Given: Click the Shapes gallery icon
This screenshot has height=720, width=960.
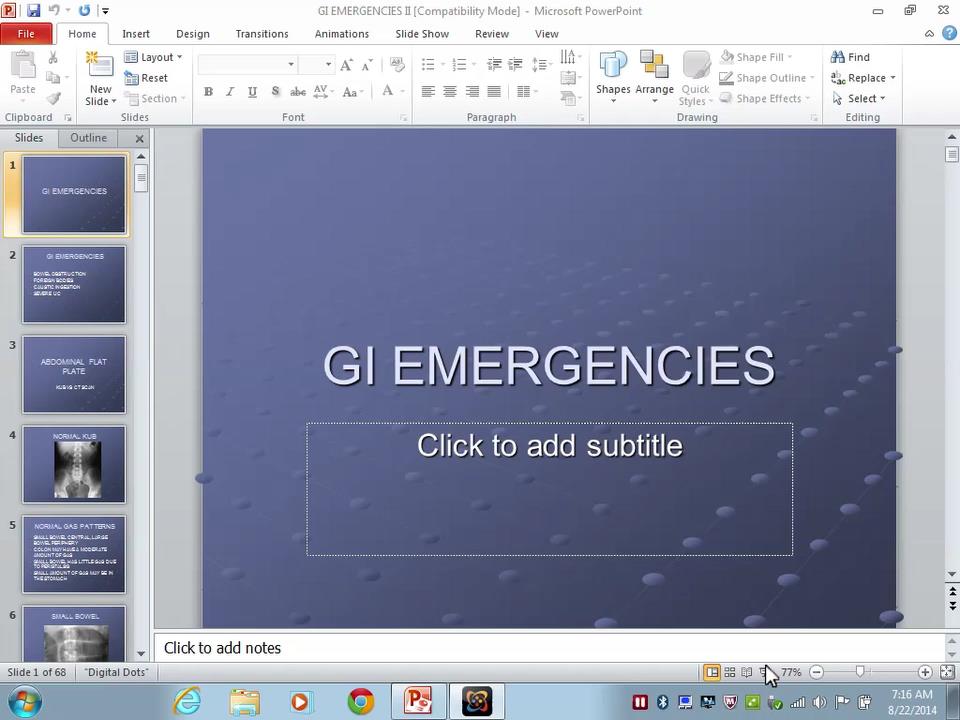Looking at the screenshot, I should (613, 68).
